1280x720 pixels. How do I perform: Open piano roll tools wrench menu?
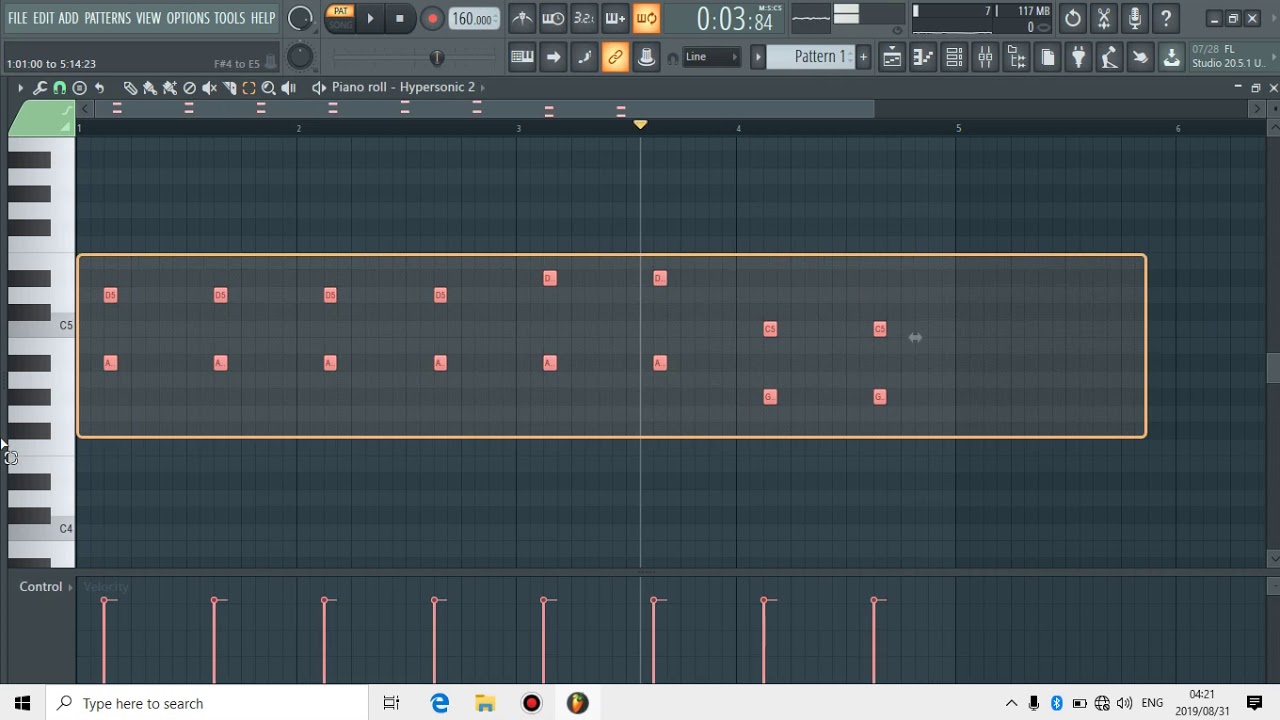pyautogui.click(x=40, y=88)
